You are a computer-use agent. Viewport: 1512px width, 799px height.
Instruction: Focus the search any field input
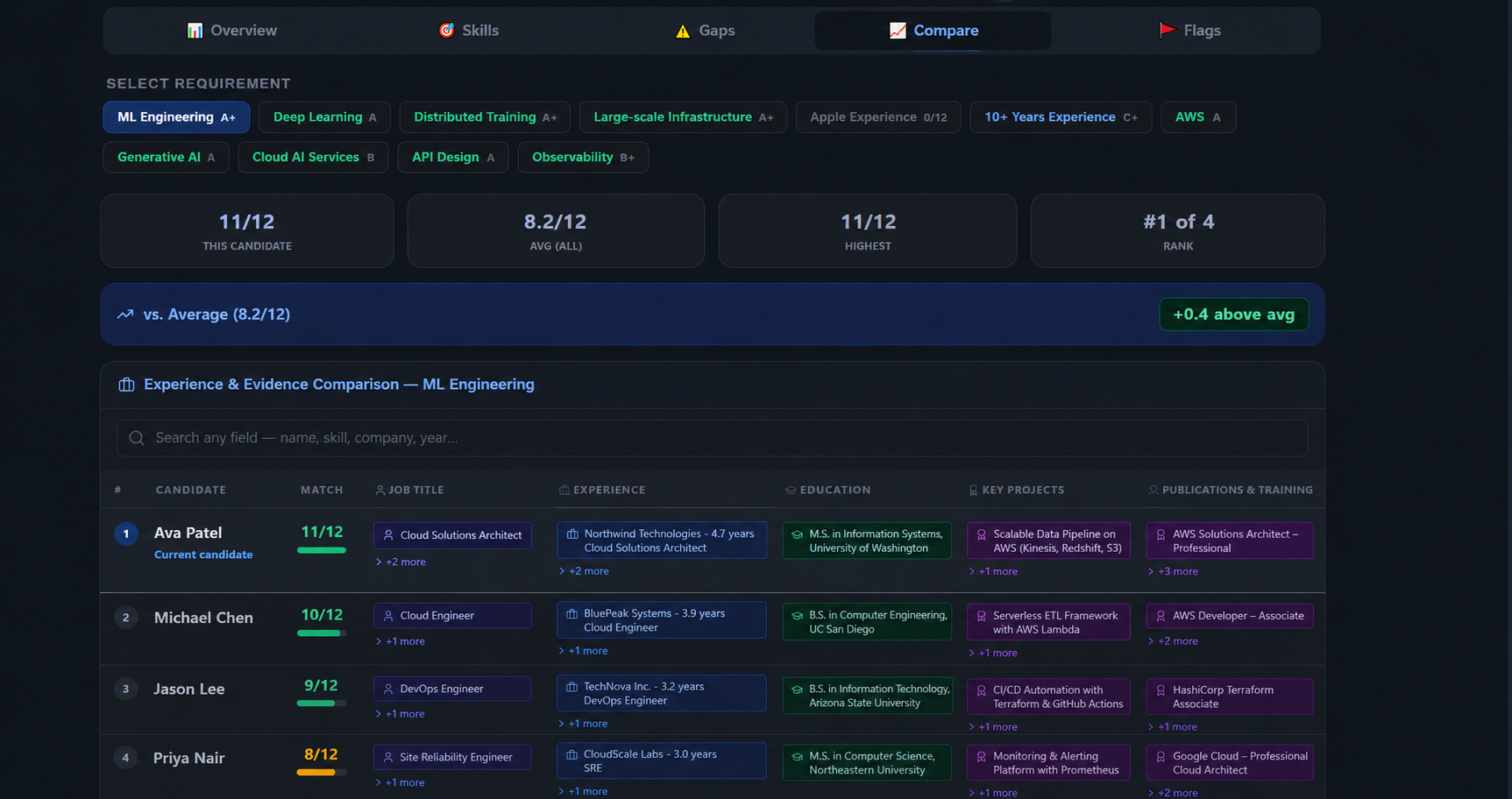point(712,438)
